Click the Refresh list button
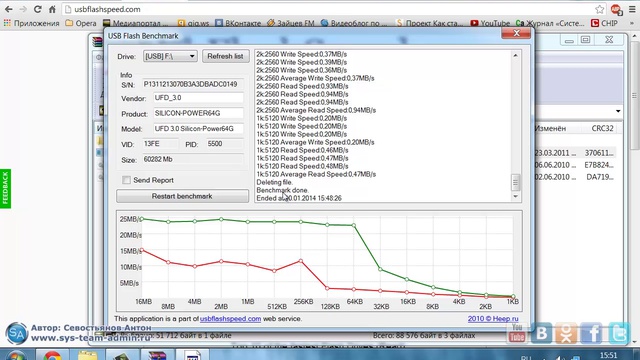640x360 pixels. (225, 56)
